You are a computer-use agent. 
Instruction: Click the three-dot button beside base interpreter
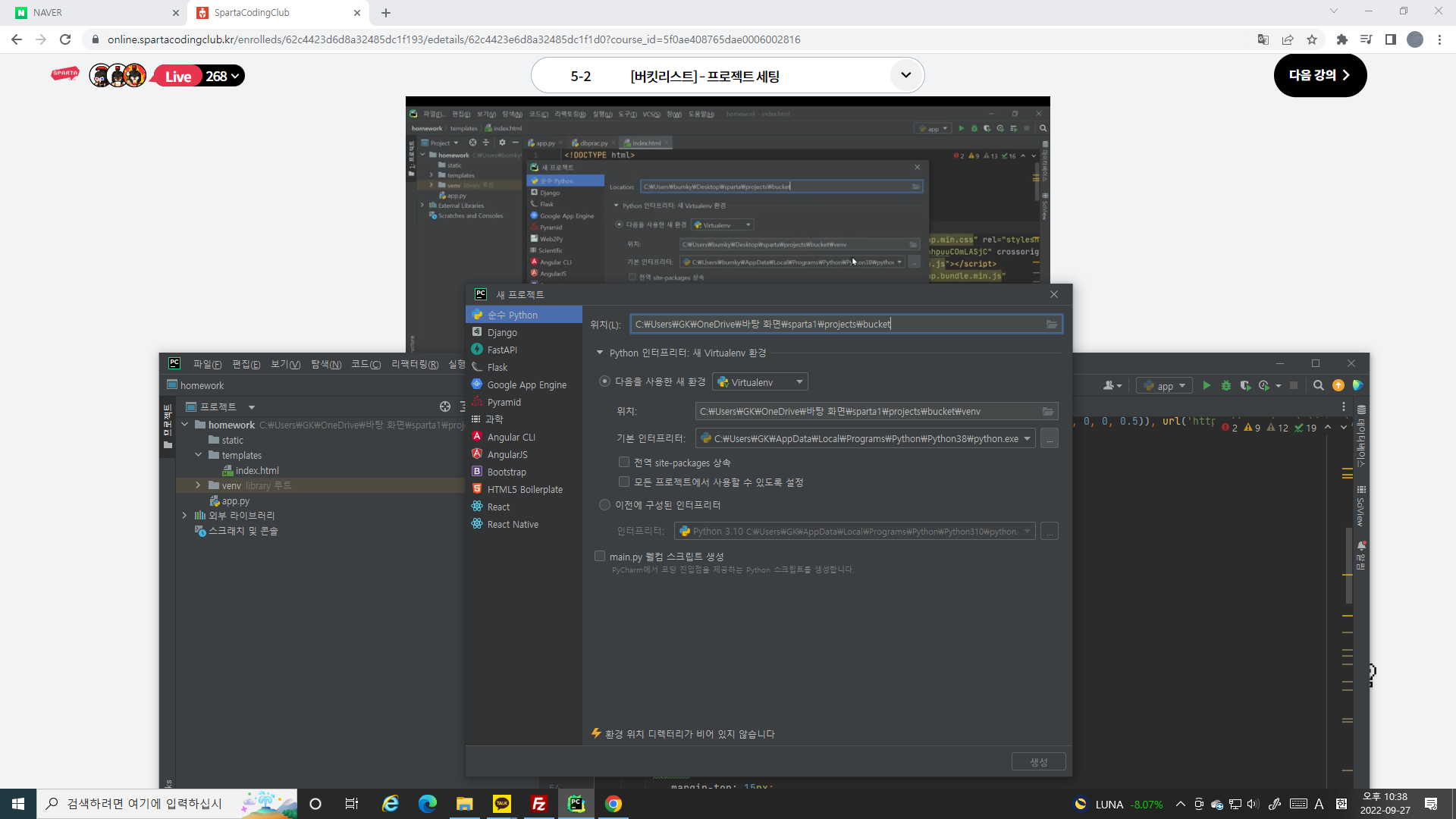tap(1050, 438)
